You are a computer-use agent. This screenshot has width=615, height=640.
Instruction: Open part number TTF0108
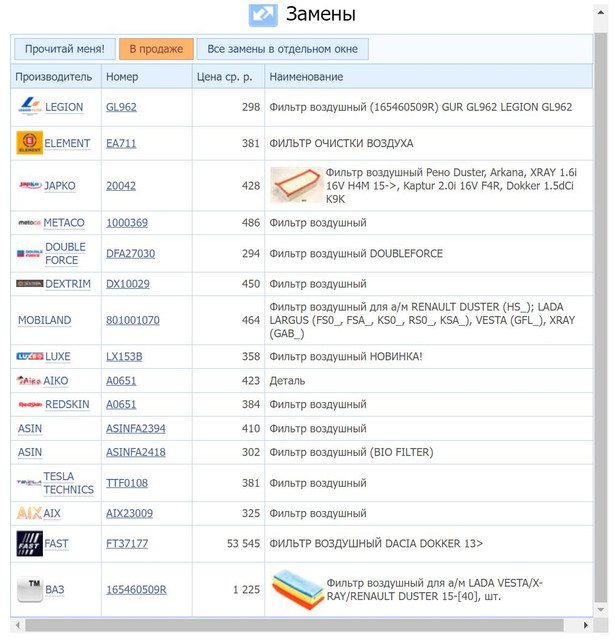pyautogui.click(x=127, y=483)
